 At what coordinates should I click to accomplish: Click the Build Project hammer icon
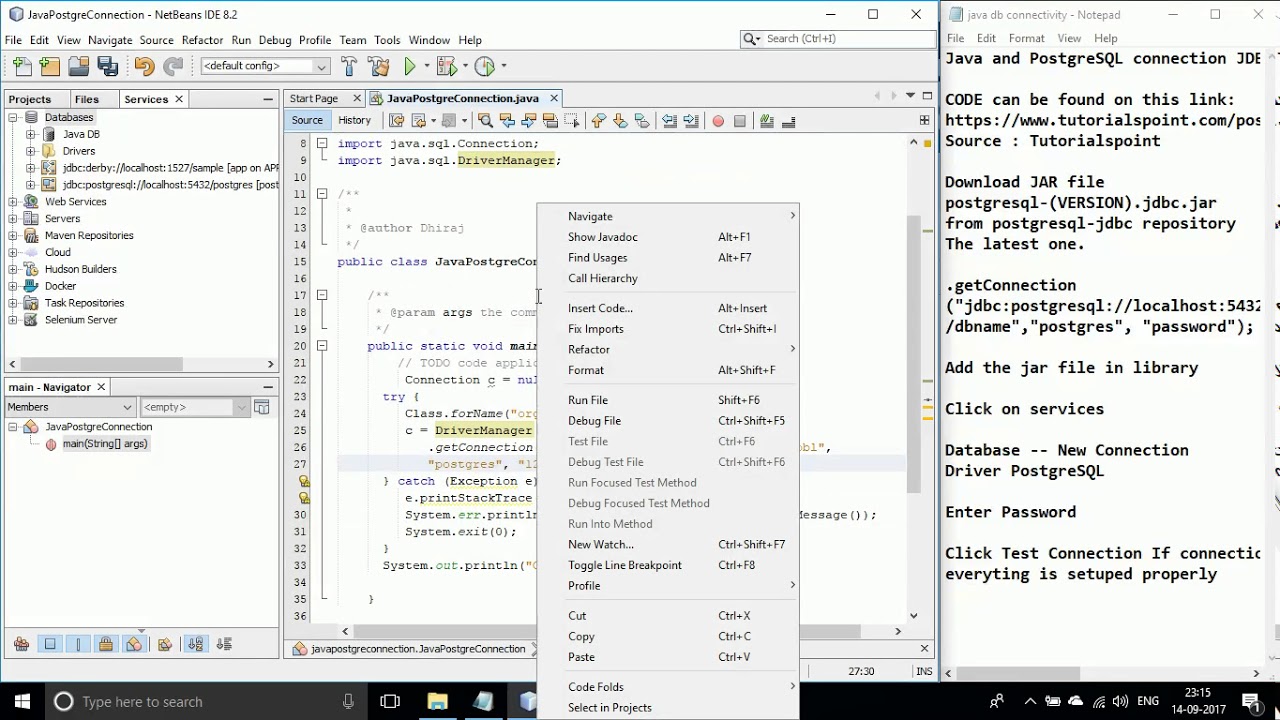tap(349, 66)
